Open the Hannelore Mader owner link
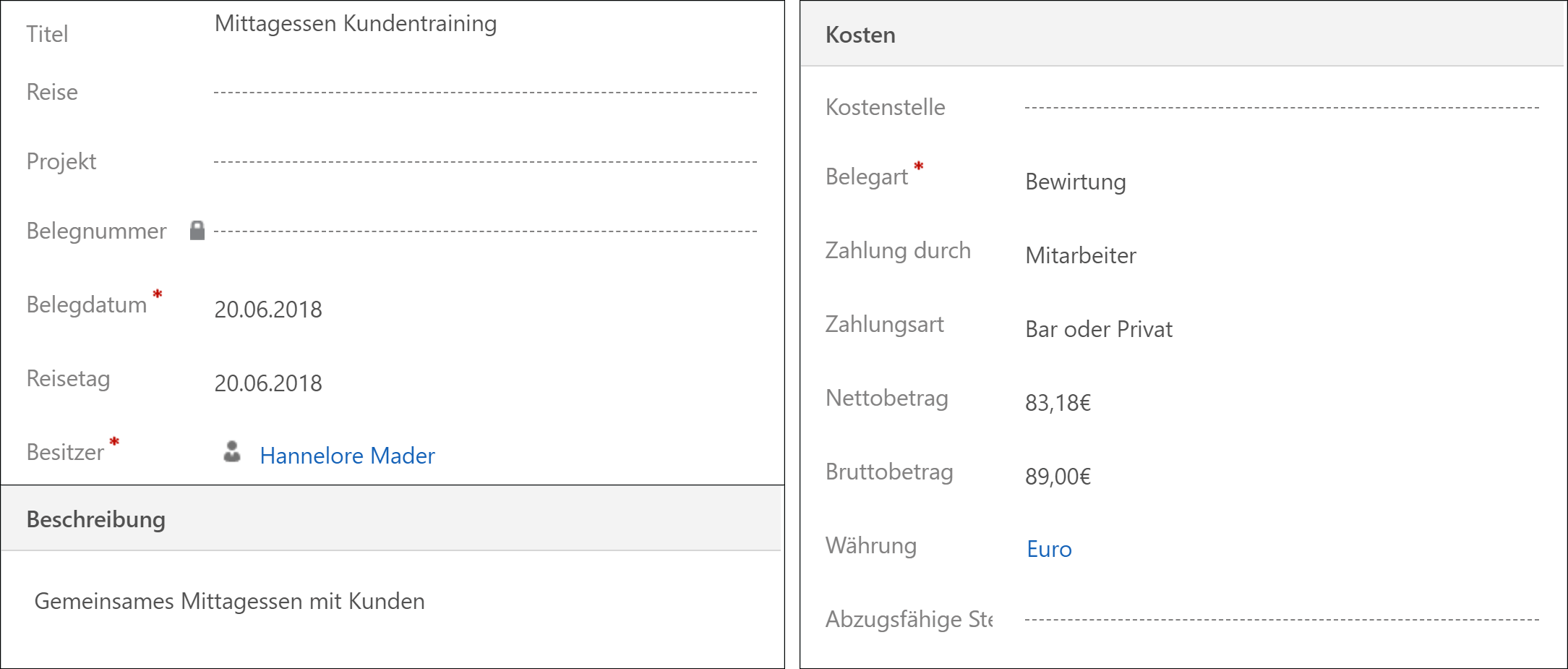Screen dimensions: 1568x669 pyautogui.click(x=347, y=456)
